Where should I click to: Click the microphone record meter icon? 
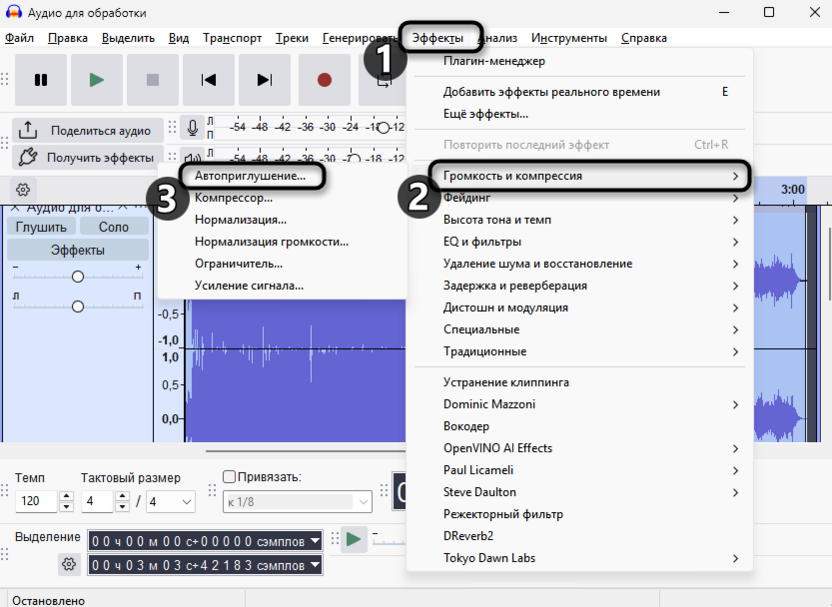[x=193, y=127]
